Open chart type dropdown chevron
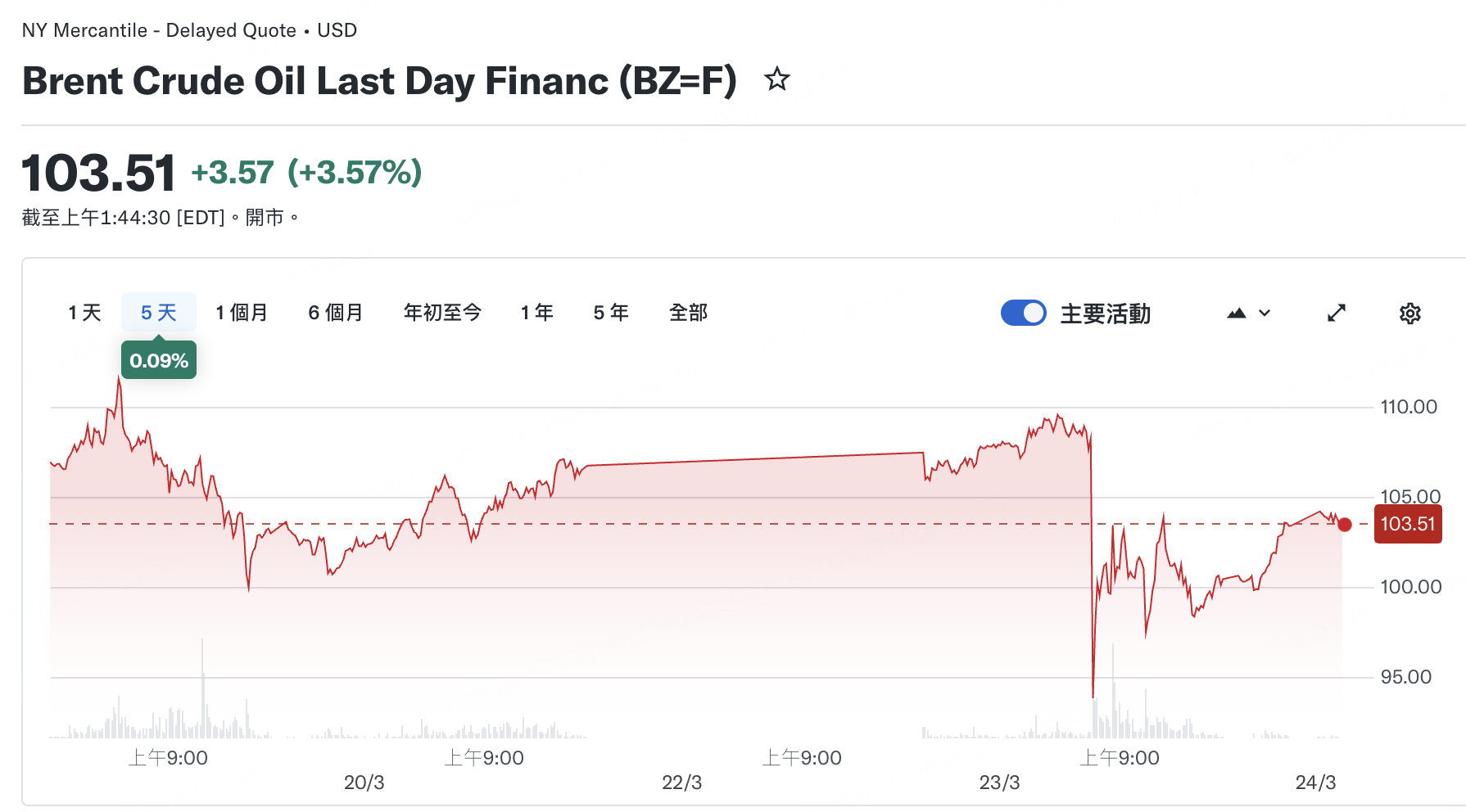This screenshot has height=812, width=1466. (x=1265, y=314)
